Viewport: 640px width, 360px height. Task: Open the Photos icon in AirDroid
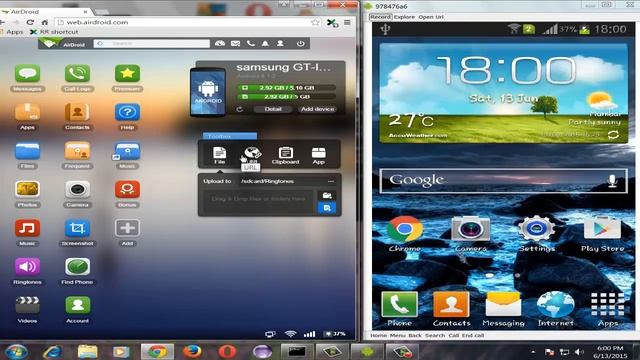(x=27, y=189)
